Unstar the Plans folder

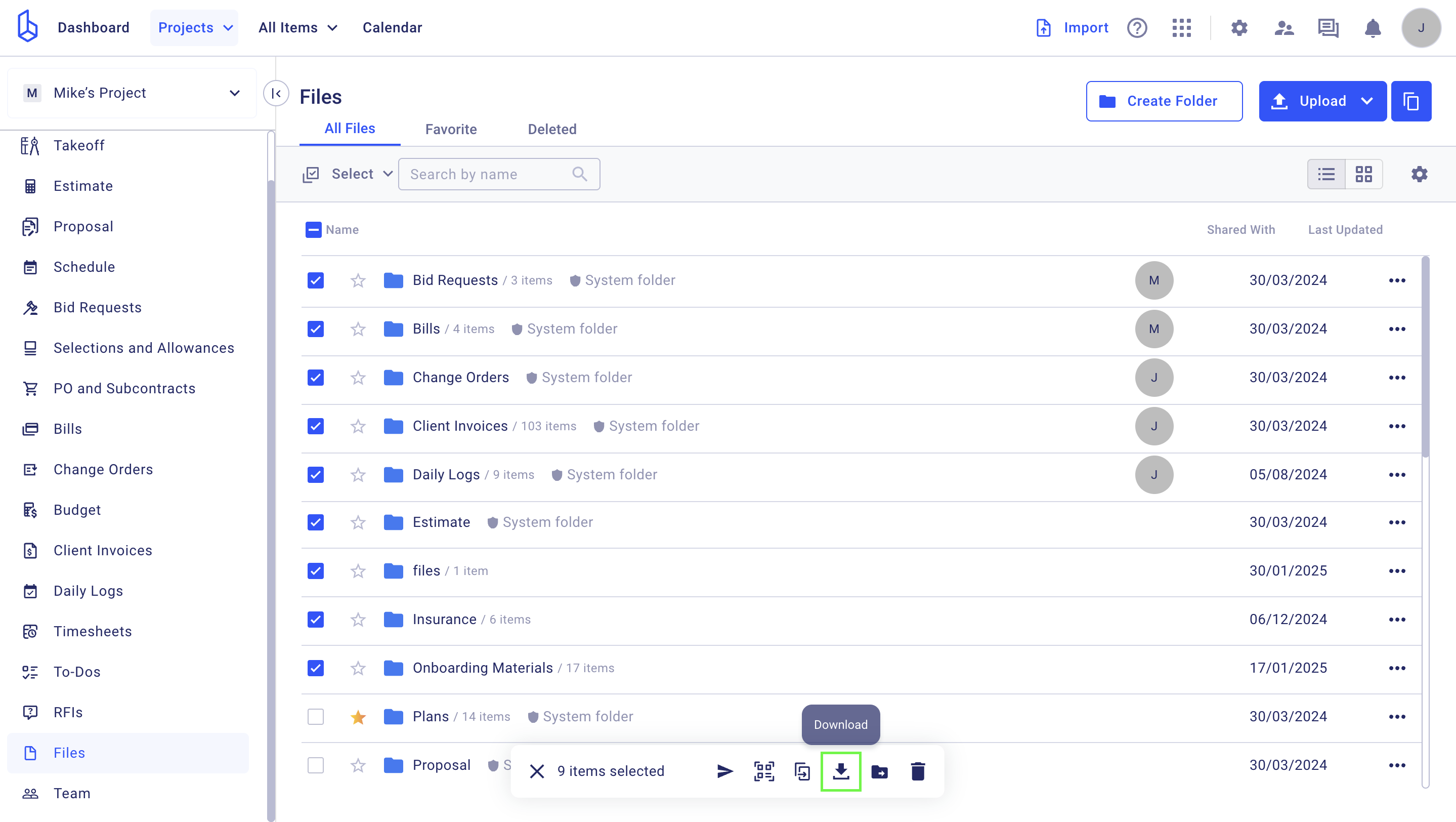point(358,717)
